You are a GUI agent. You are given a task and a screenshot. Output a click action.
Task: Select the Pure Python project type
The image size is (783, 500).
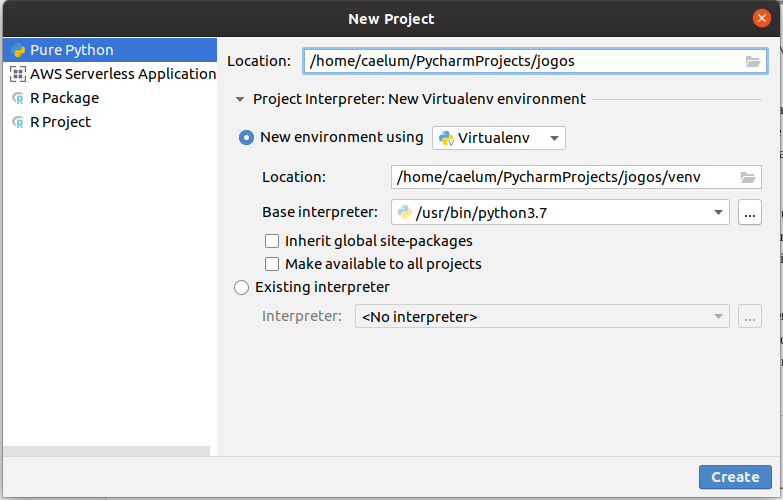pyautogui.click(x=110, y=50)
